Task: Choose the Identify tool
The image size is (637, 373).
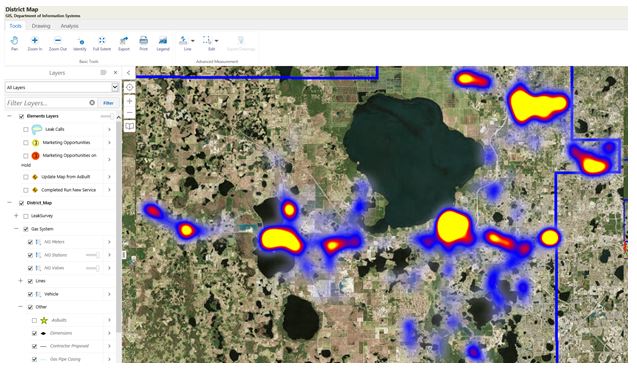Action: tap(80, 43)
